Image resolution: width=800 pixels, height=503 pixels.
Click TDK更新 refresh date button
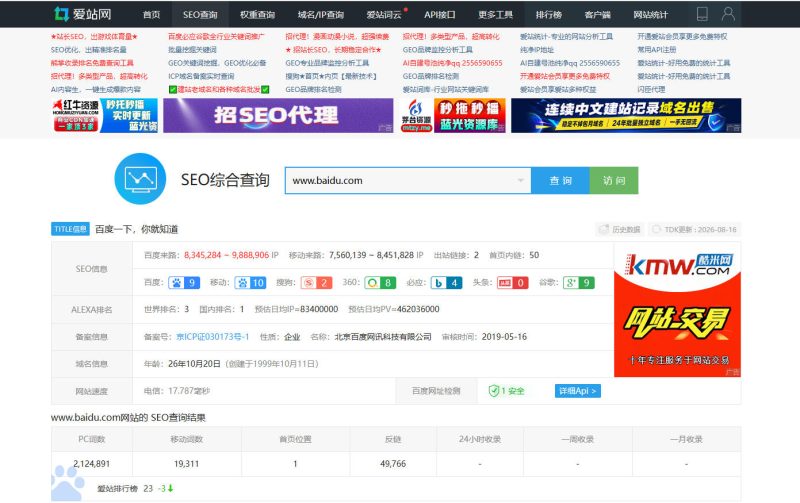tap(694, 230)
